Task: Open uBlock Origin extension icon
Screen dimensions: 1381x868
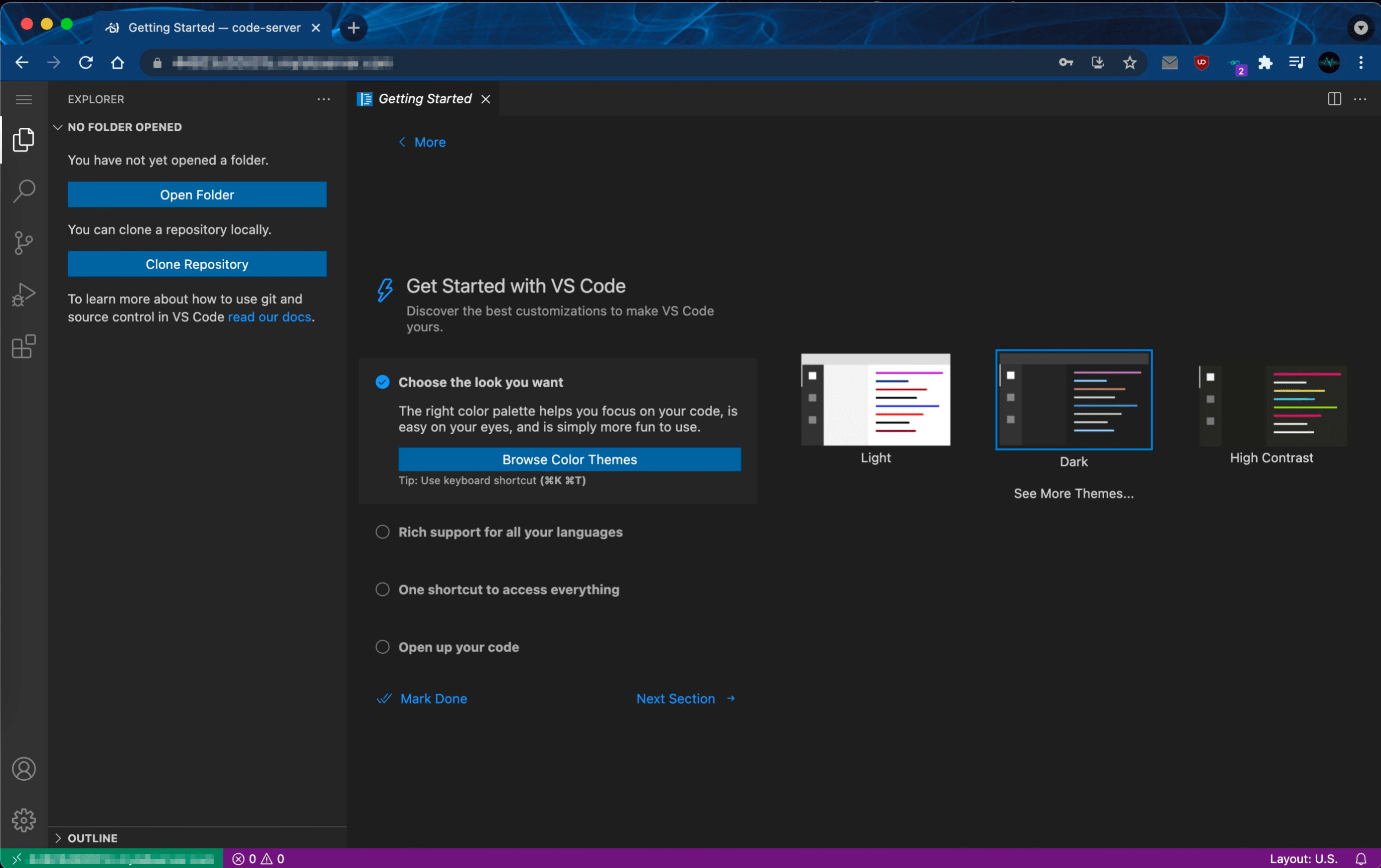Action: coord(1201,63)
